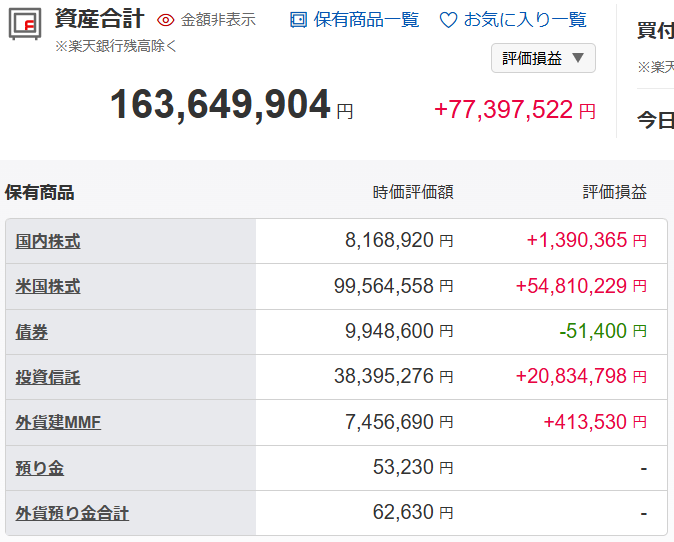Open the 外貨建MMF link
674x542 pixels.
point(58,422)
